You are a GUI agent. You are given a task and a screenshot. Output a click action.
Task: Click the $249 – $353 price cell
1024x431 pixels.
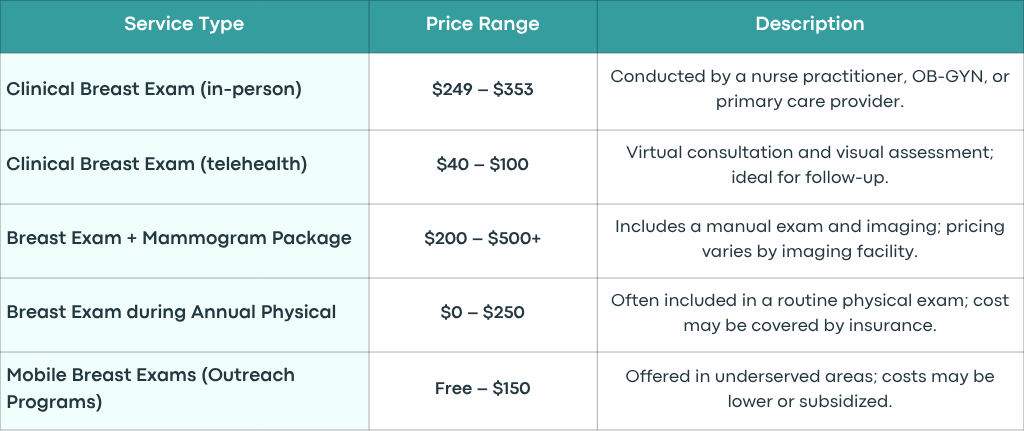[483, 91]
